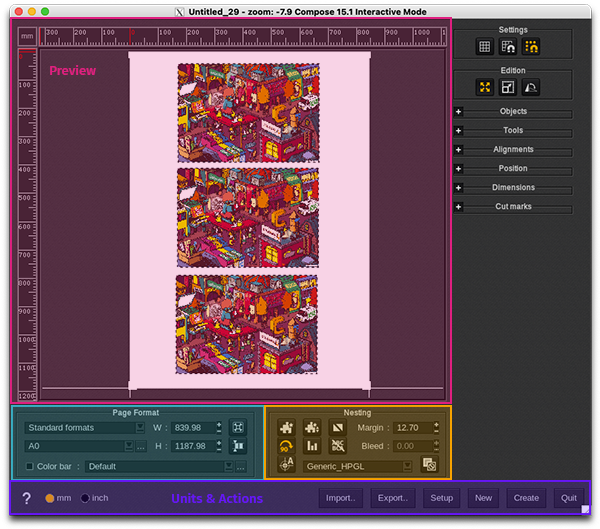Click the second puzzle-piece nesting icon

[x=312, y=427]
